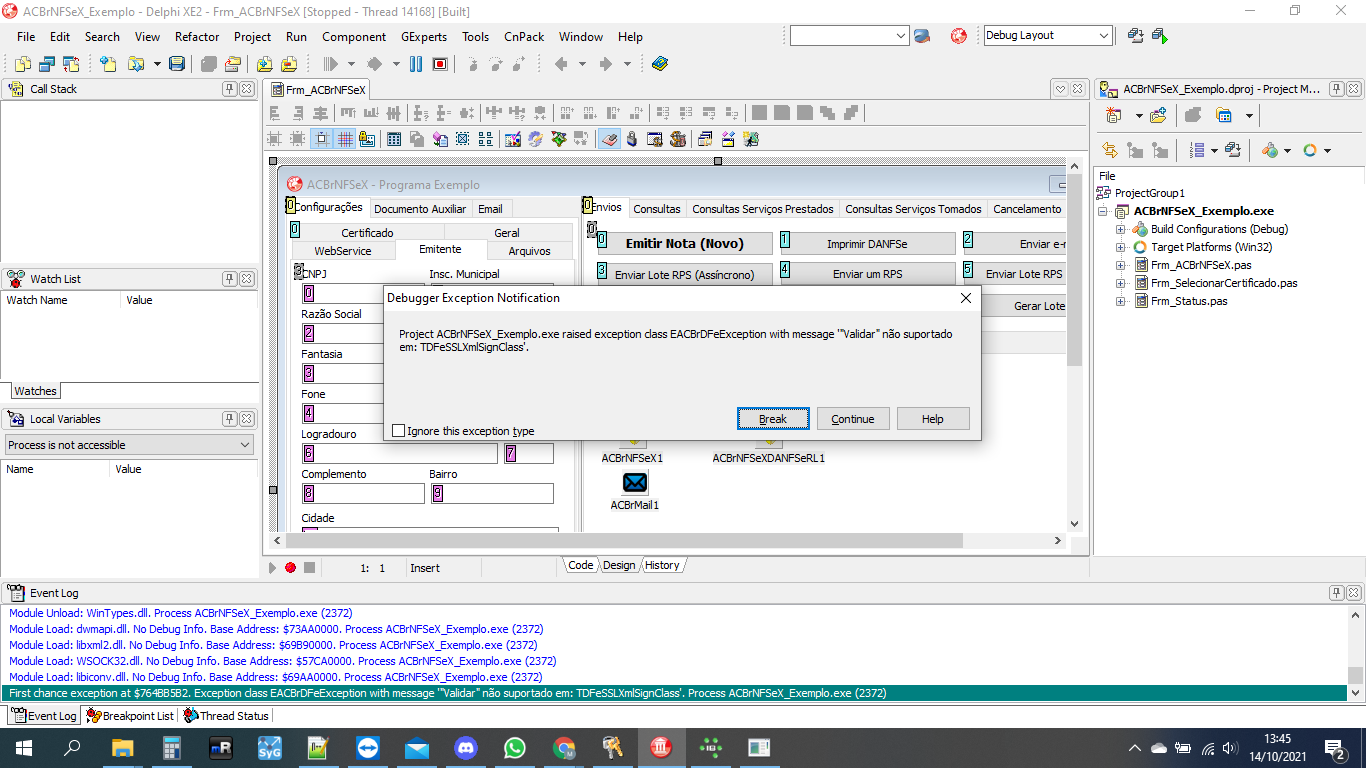Viewport: 1366px width, 768px height.
Task: Click Remove File from Project icon
Action: click(x=288, y=64)
